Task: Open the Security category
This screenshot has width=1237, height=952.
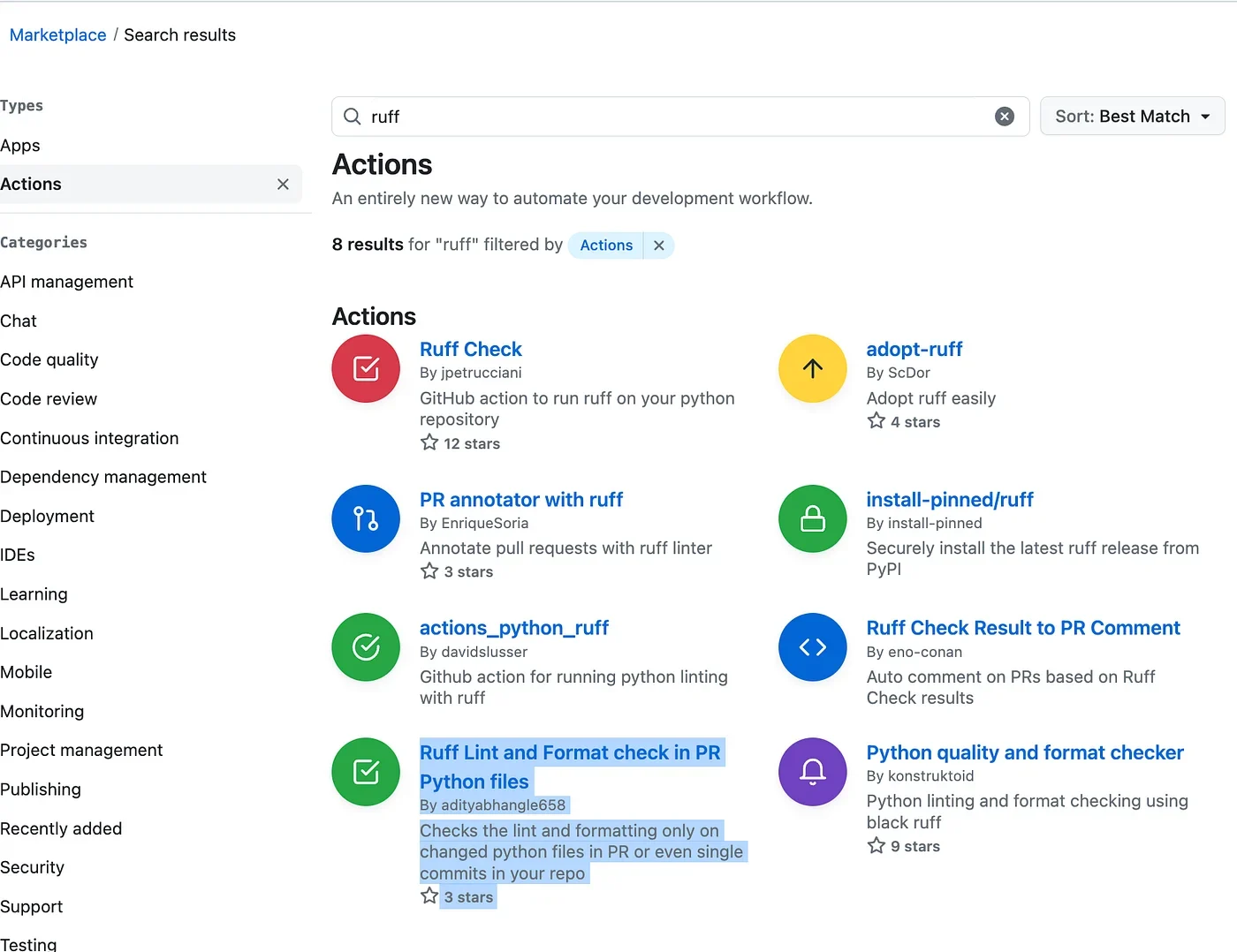Action: pyautogui.click(x=33, y=867)
